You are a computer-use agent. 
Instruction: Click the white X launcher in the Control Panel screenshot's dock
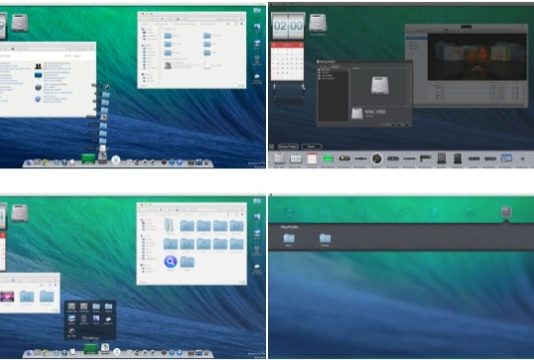click(116, 160)
